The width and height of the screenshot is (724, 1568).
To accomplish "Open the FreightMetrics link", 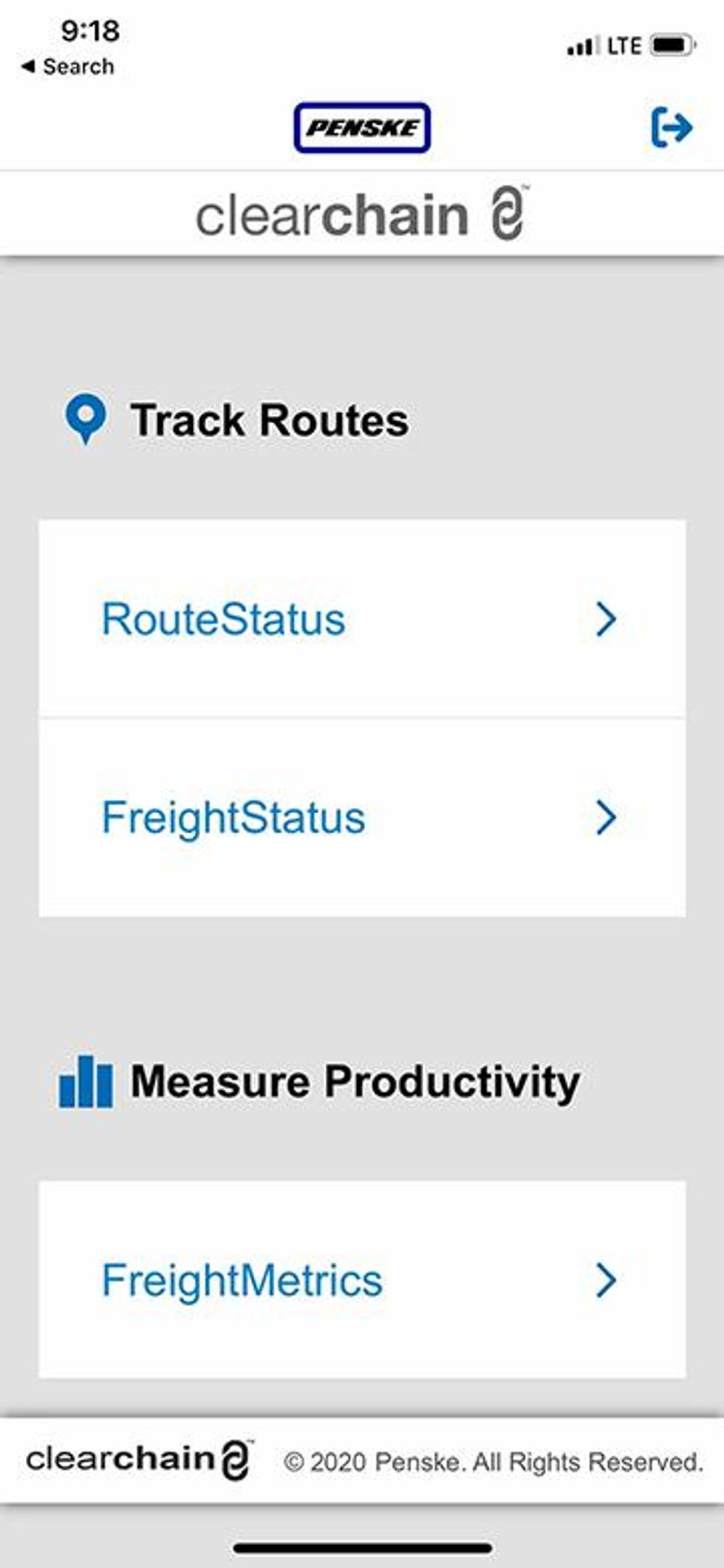I will [242, 1280].
